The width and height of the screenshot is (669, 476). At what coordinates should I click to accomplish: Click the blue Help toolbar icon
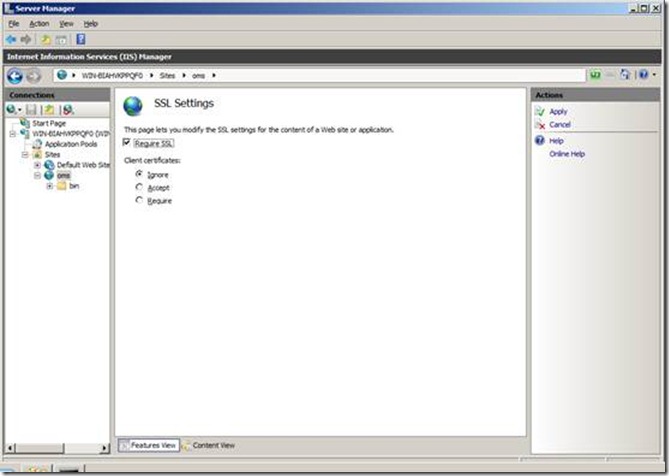81,39
